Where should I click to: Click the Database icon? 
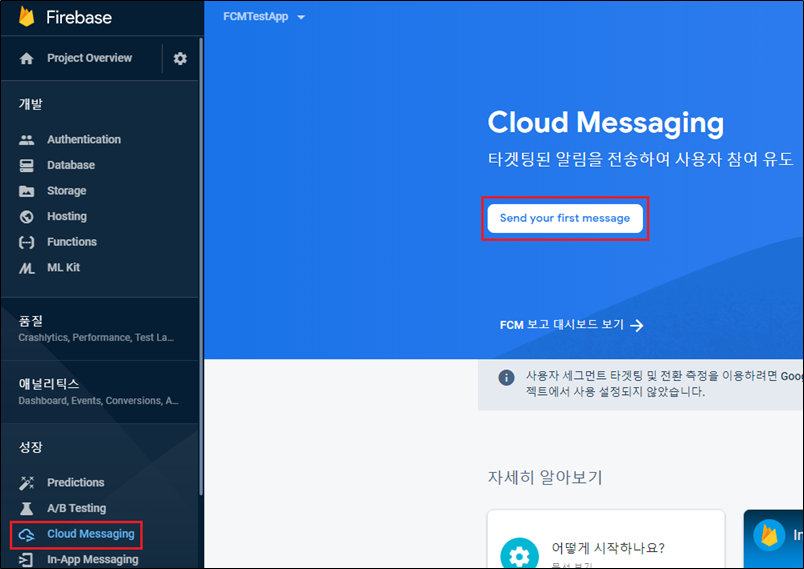point(27,165)
